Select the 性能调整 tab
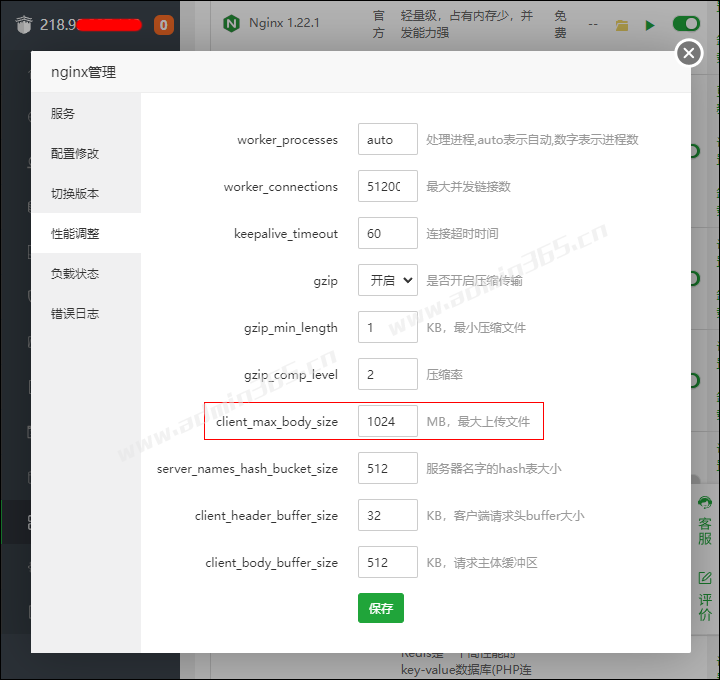The image size is (720, 680). click(86, 233)
